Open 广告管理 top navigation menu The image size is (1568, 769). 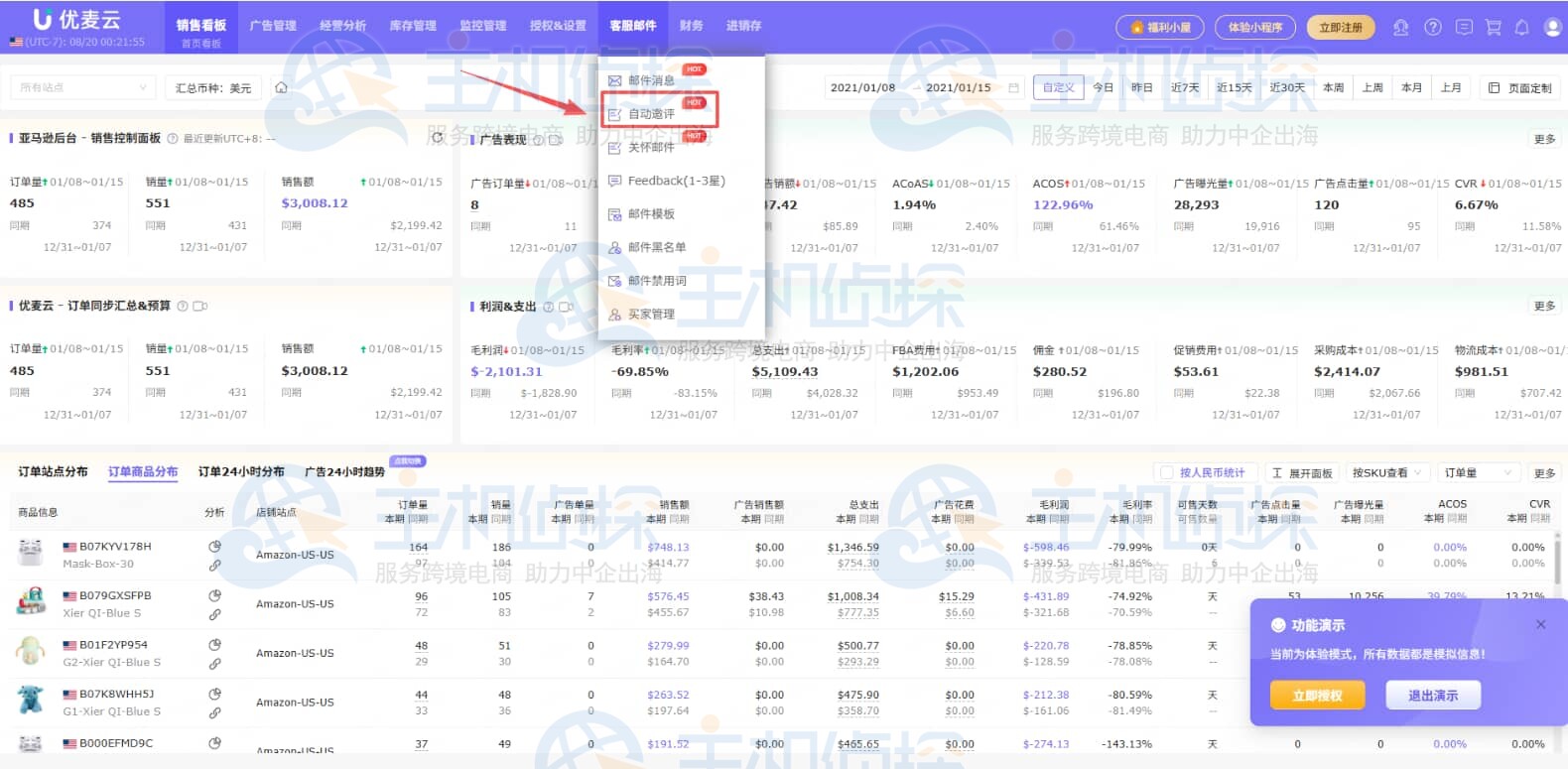pyautogui.click(x=273, y=26)
